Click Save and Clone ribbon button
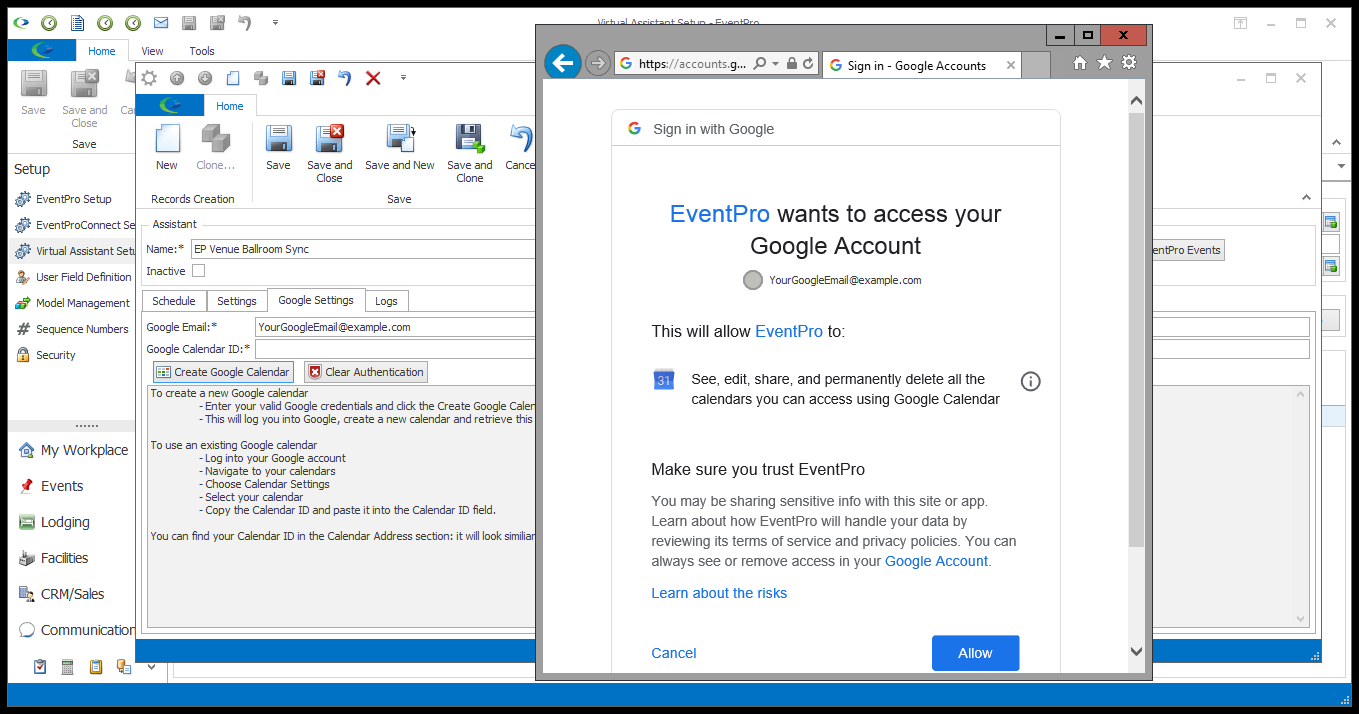 pyautogui.click(x=469, y=153)
